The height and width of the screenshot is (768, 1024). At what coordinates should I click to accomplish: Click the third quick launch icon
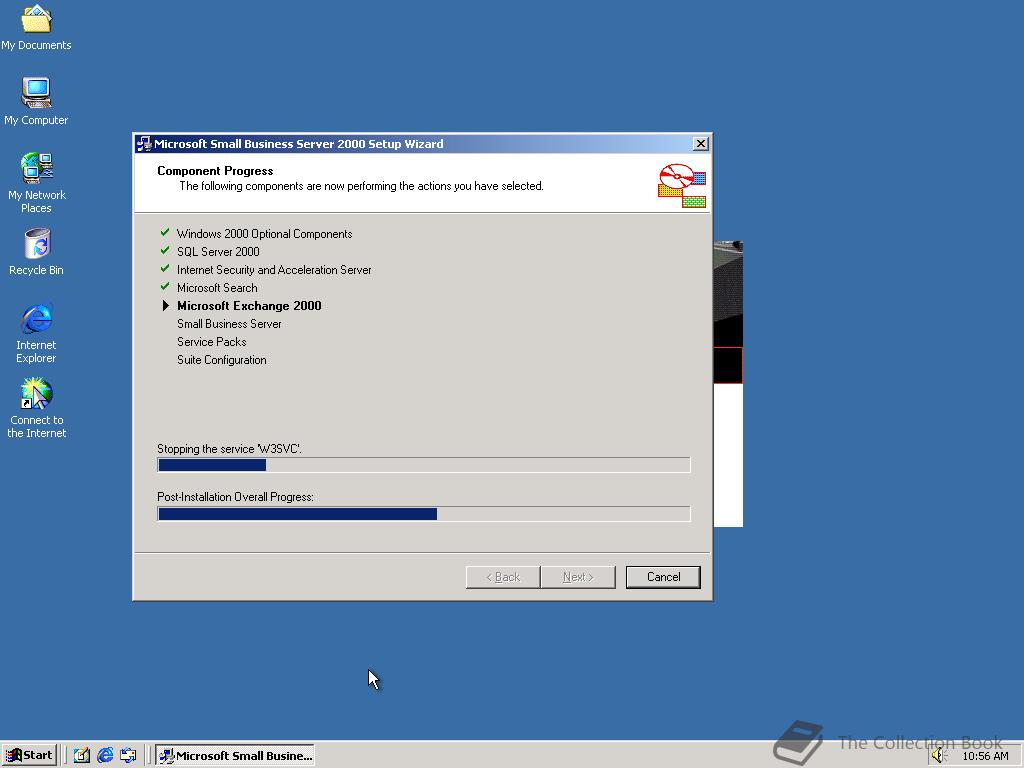coord(128,755)
